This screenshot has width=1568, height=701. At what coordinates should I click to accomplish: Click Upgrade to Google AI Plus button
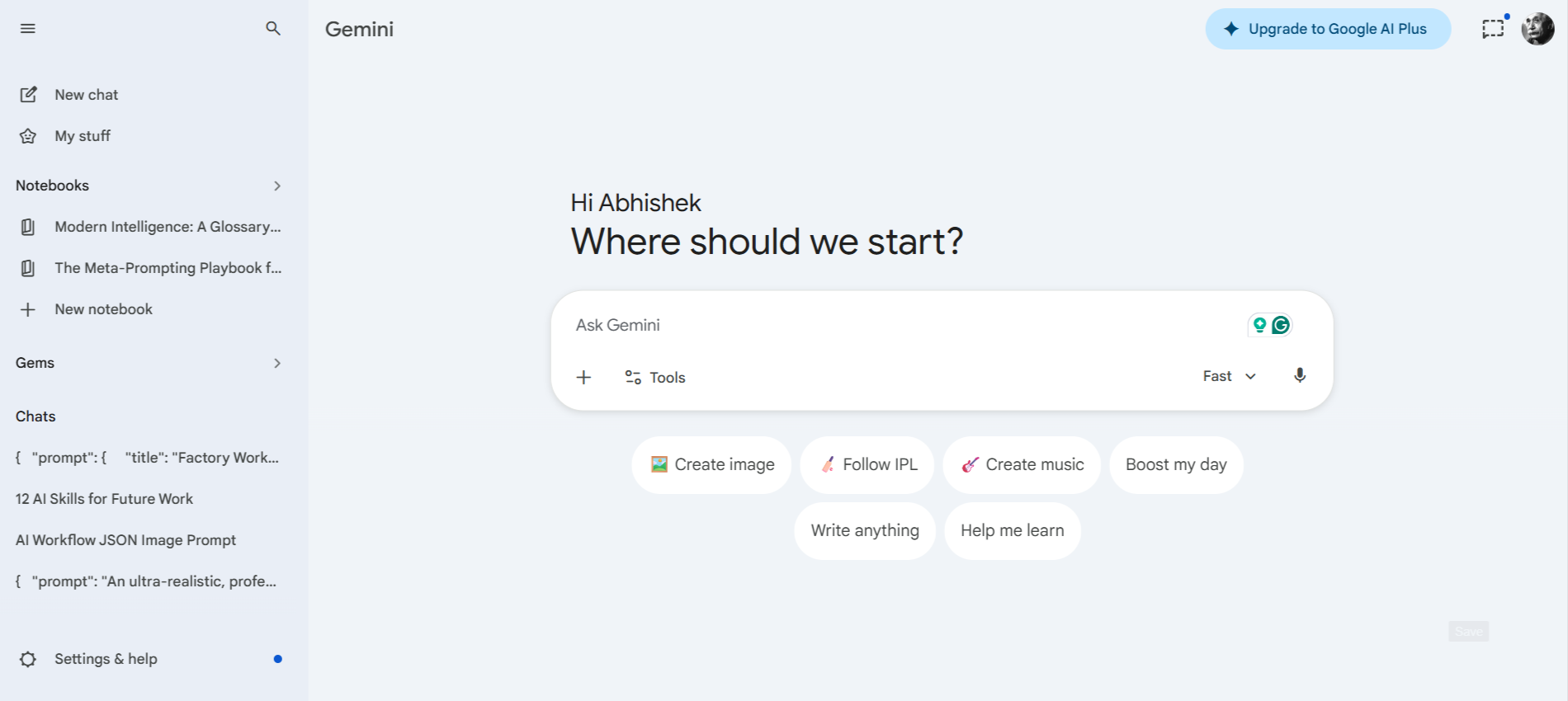click(1328, 29)
